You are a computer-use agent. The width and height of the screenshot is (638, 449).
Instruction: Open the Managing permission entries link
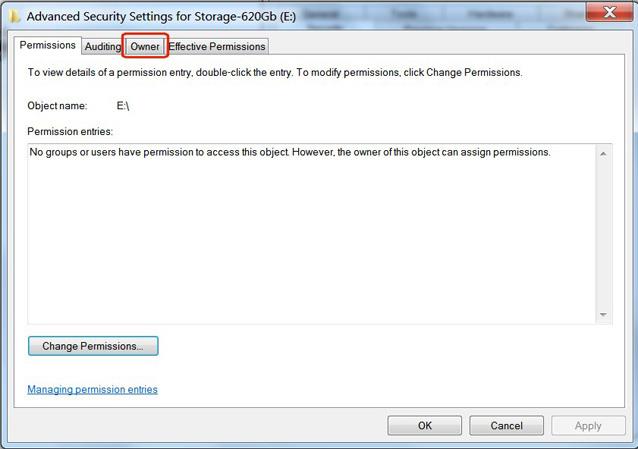coord(92,389)
